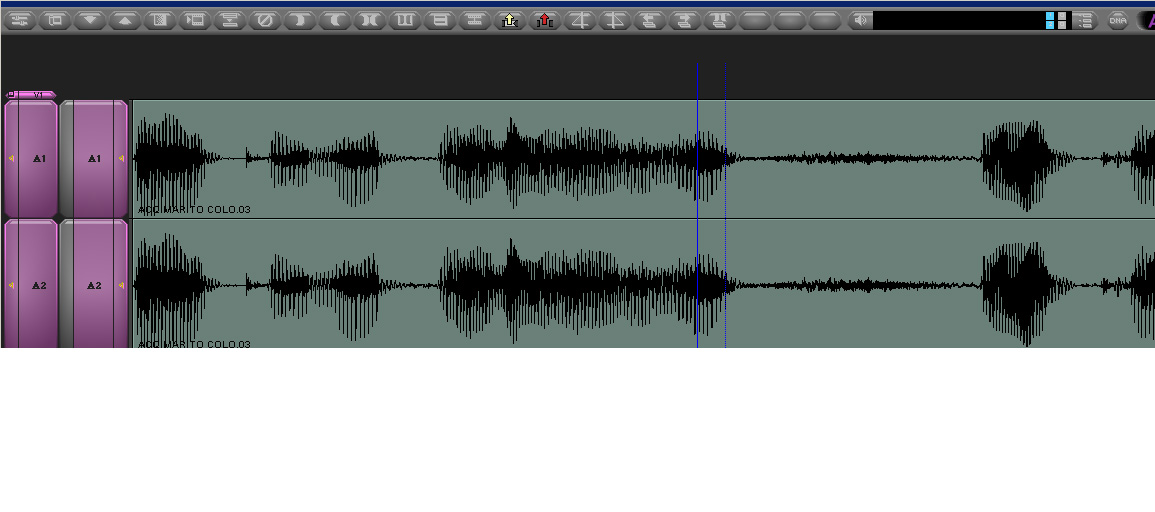The width and height of the screenshot is (1155, 512).
Task: Click the Lift button with yellow arrow
Action: (510, 20)
